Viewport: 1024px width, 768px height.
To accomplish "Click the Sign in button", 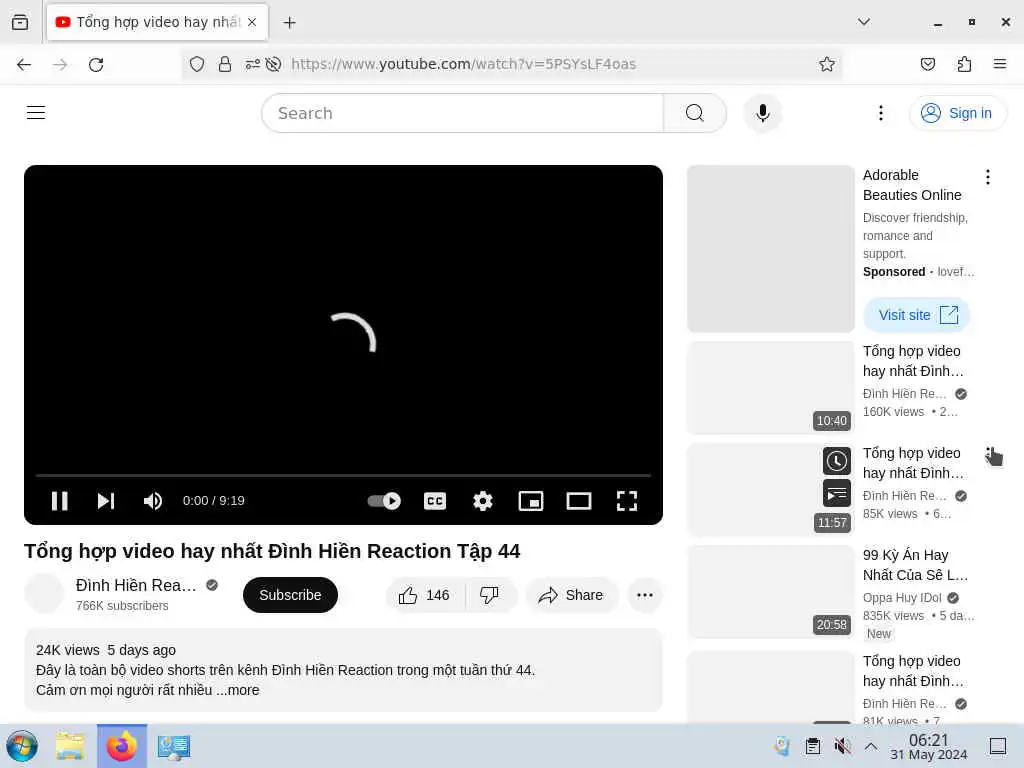I will click(x=957, y=113).
